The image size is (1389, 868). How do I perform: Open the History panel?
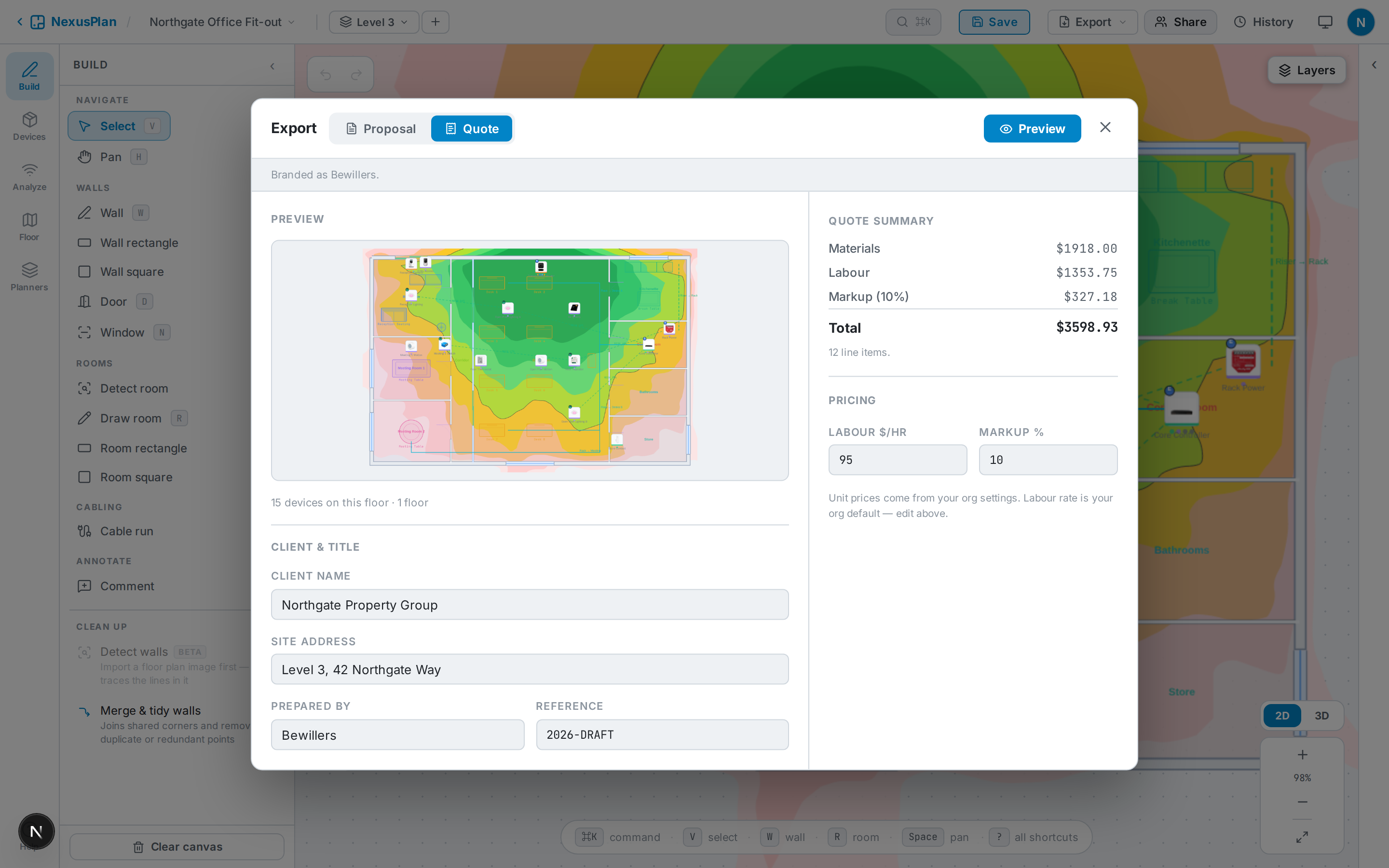click(1263, 22)
